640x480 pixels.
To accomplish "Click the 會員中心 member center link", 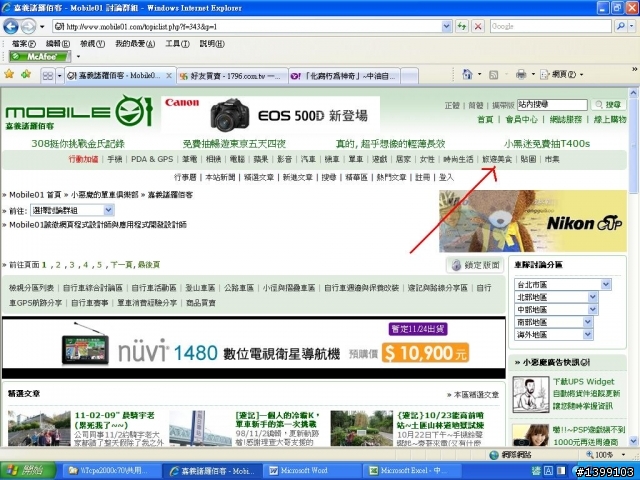I will (x=521, y=120).
